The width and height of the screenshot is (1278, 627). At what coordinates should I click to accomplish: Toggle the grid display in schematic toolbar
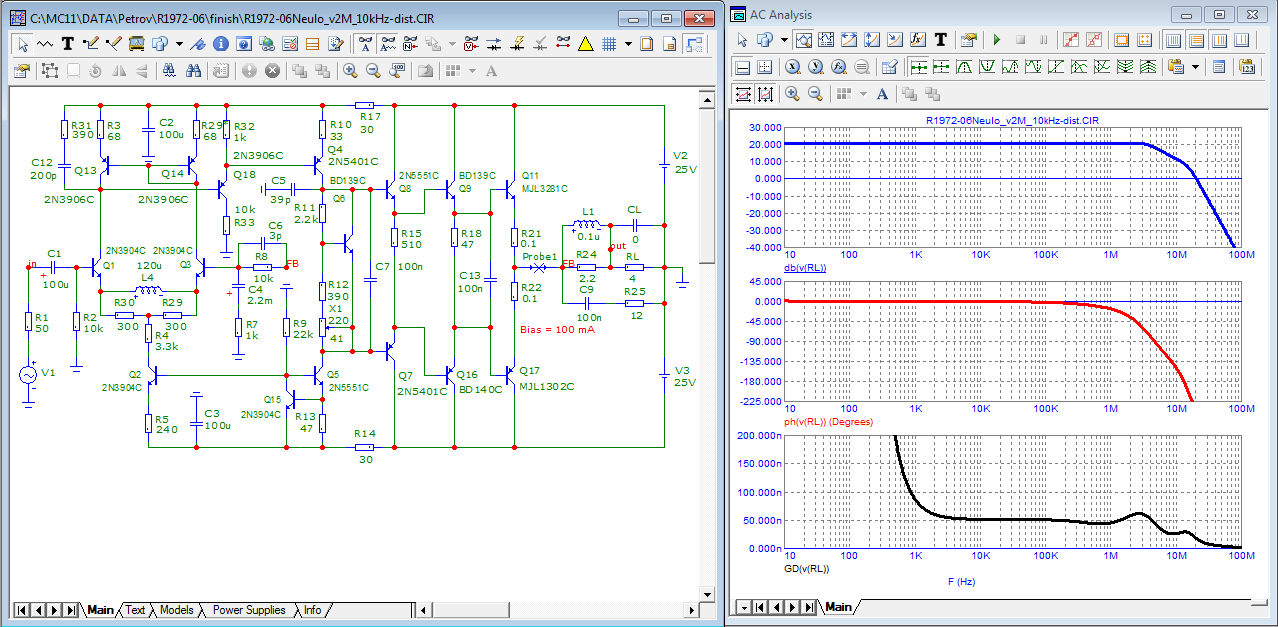[x=608, y=44]
